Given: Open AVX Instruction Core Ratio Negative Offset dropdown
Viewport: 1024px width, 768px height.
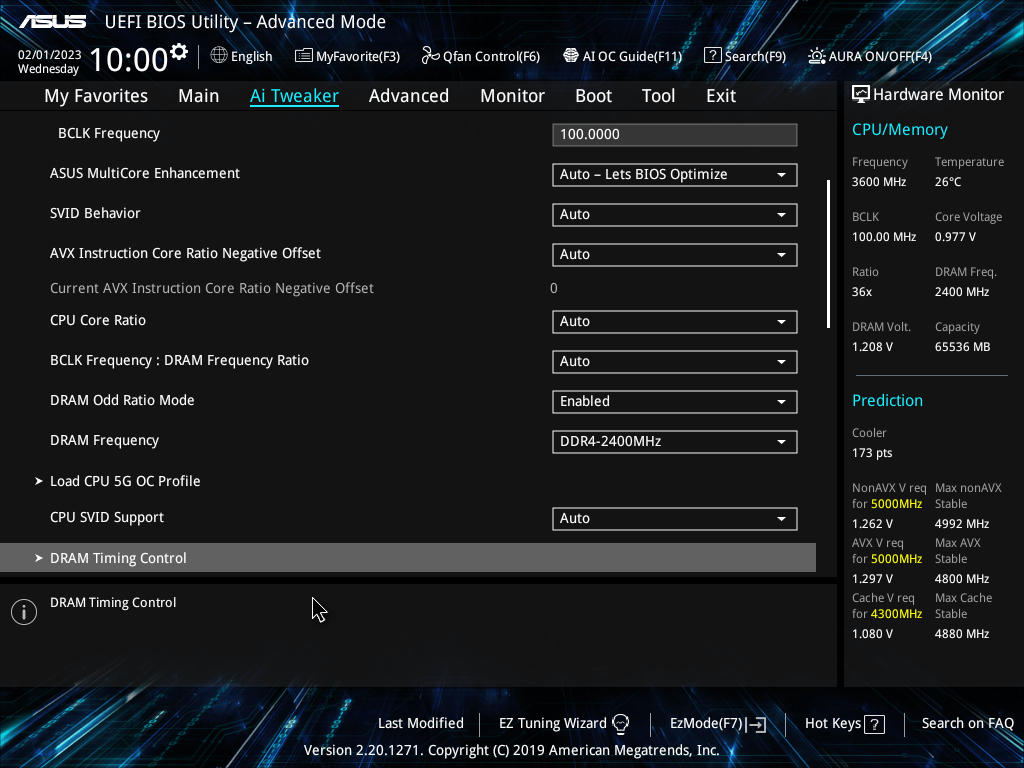Looking at the screenshot, I should pos(675,255).
